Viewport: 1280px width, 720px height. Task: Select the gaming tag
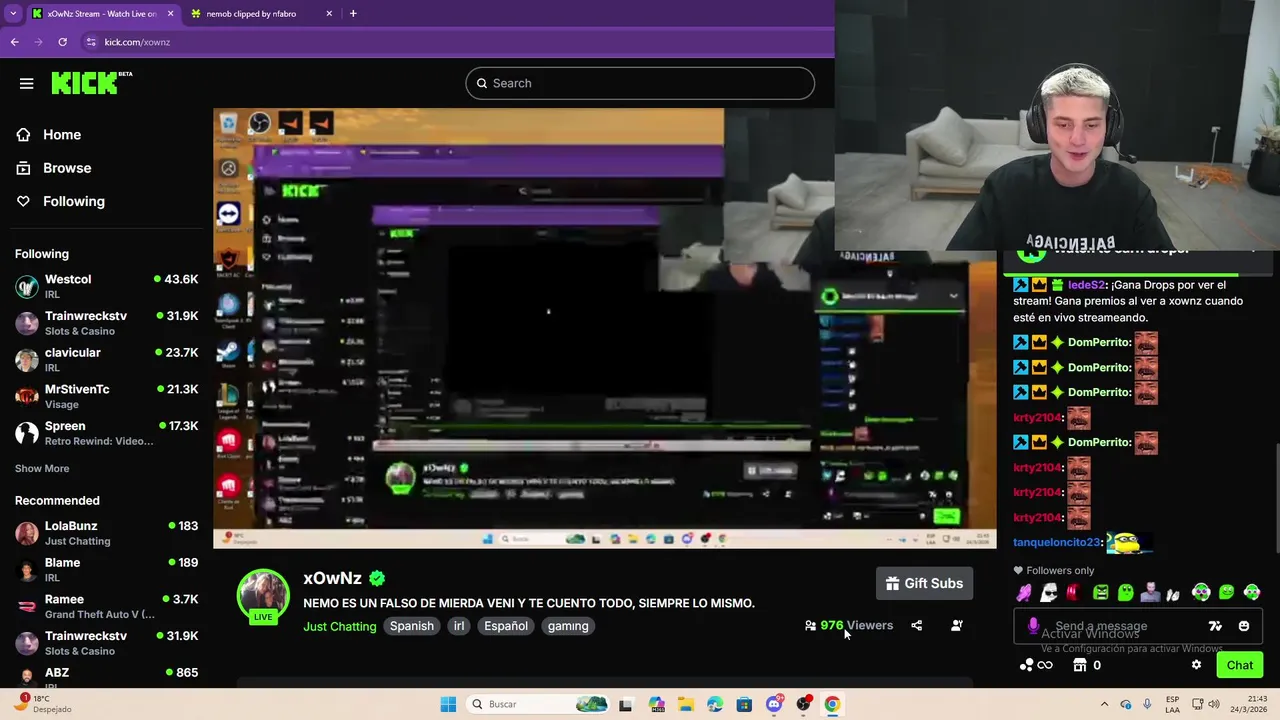568,626
